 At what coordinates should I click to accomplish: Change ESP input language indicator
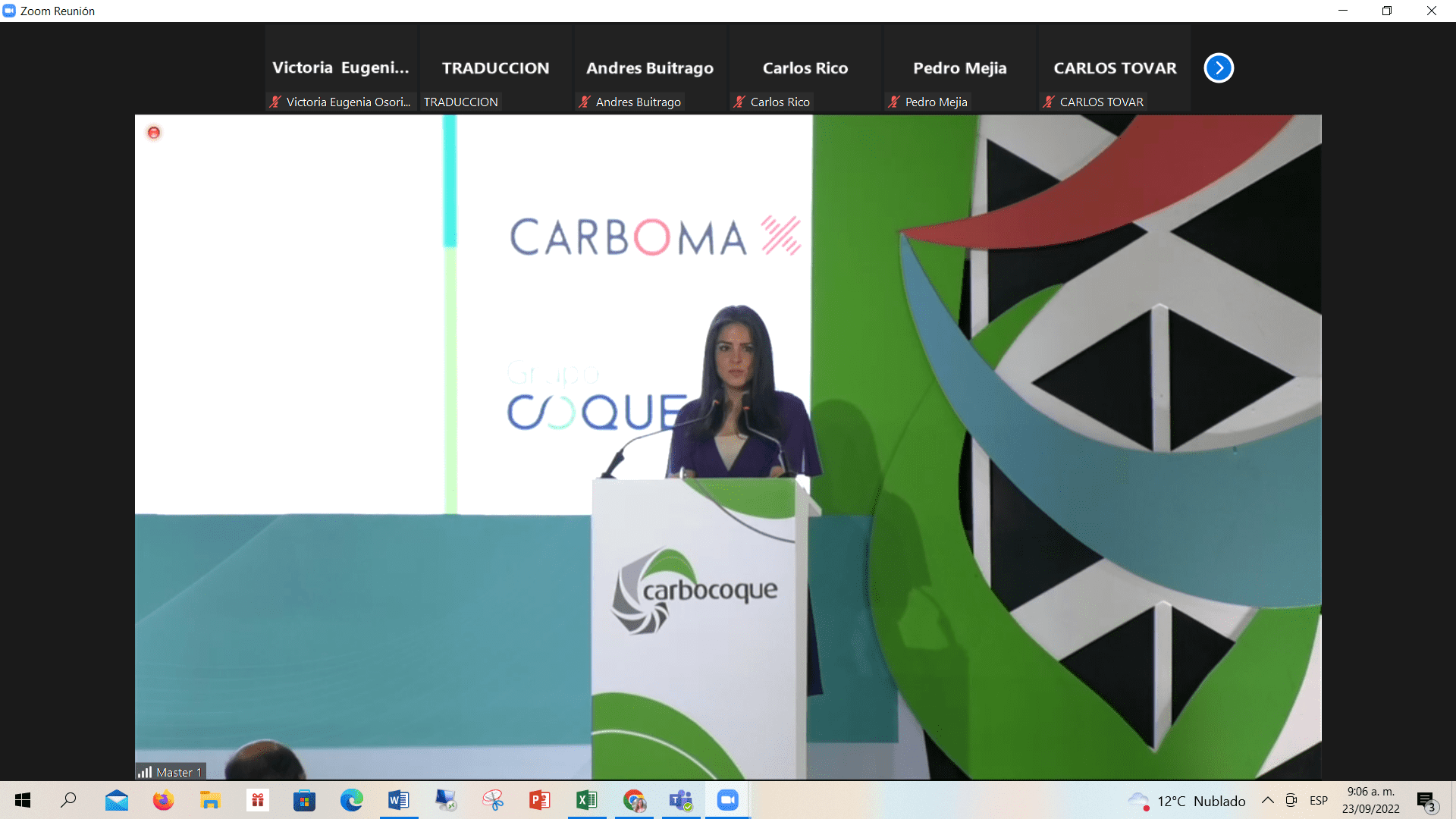[x=1319, y=801]
